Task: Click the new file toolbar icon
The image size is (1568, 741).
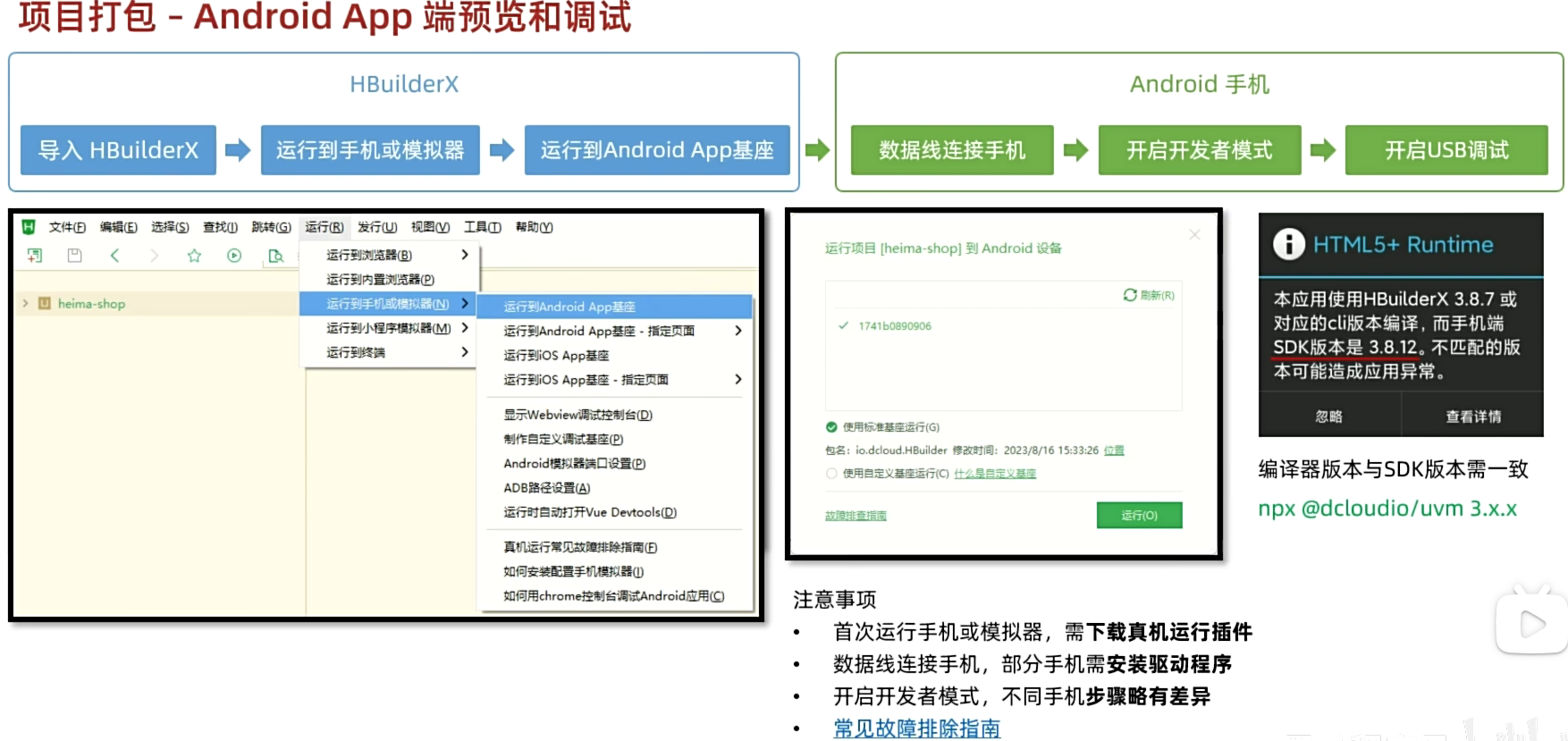Action: [35, 256]
